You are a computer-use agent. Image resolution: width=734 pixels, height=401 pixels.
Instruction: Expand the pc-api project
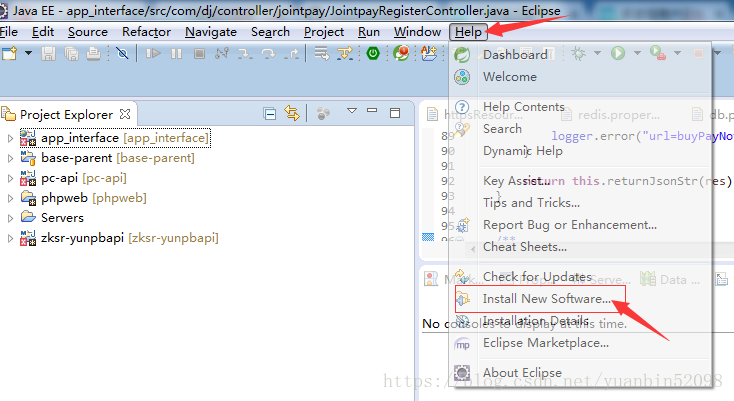tap(10, 178)
